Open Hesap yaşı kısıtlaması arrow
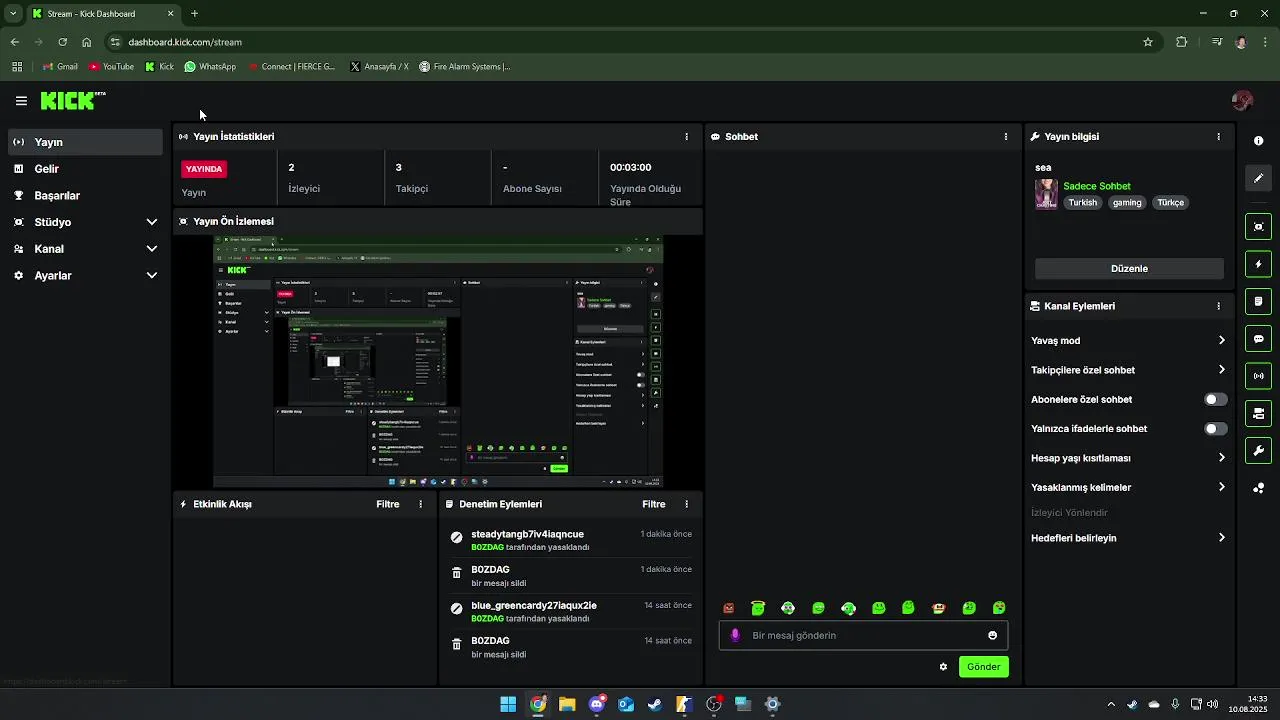The height and width of the screenshot is (720, 1280). [1221, 458]
